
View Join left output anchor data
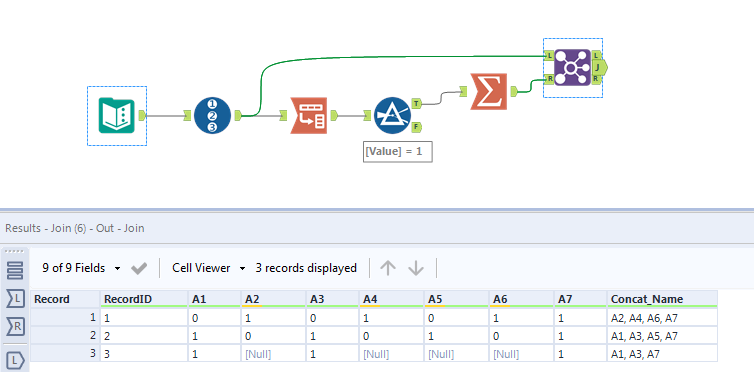15,360
